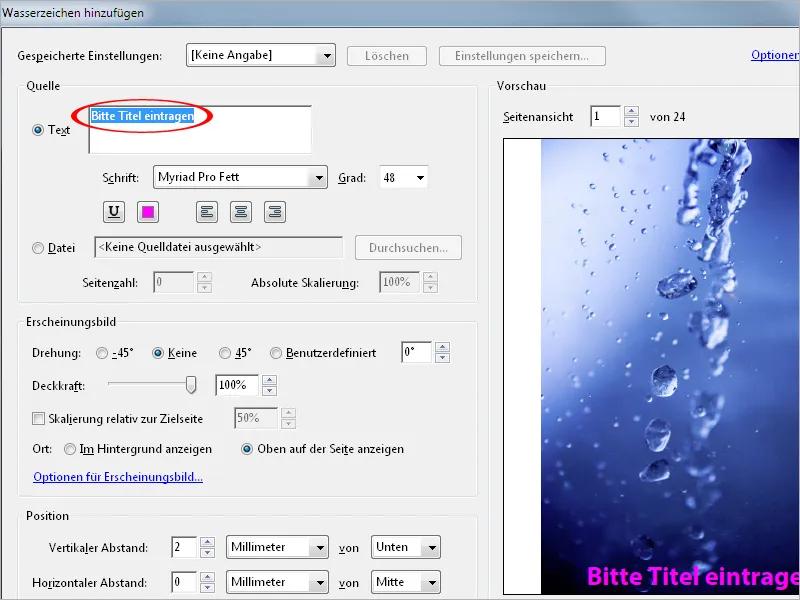
Task: Enable Skalierung relativ zur Zielseite checkbox
Action: pyautogui.click(x=38, y=419)
